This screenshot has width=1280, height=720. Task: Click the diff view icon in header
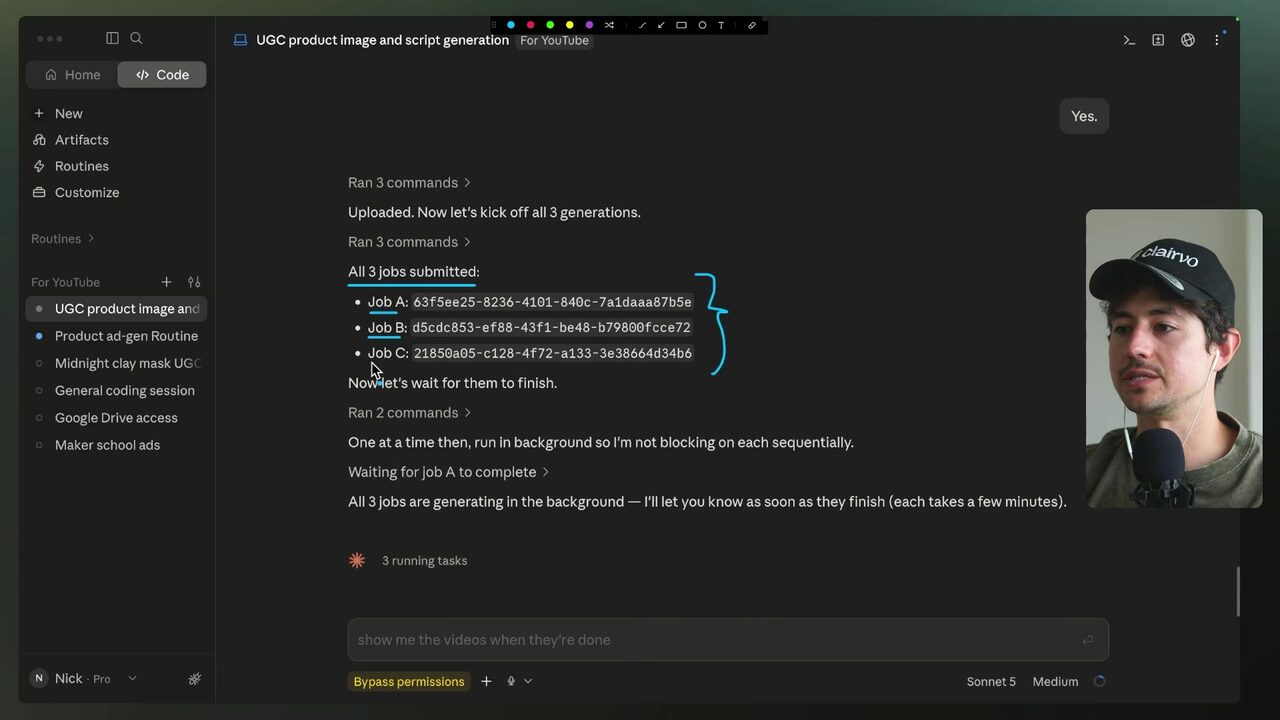1158,40
